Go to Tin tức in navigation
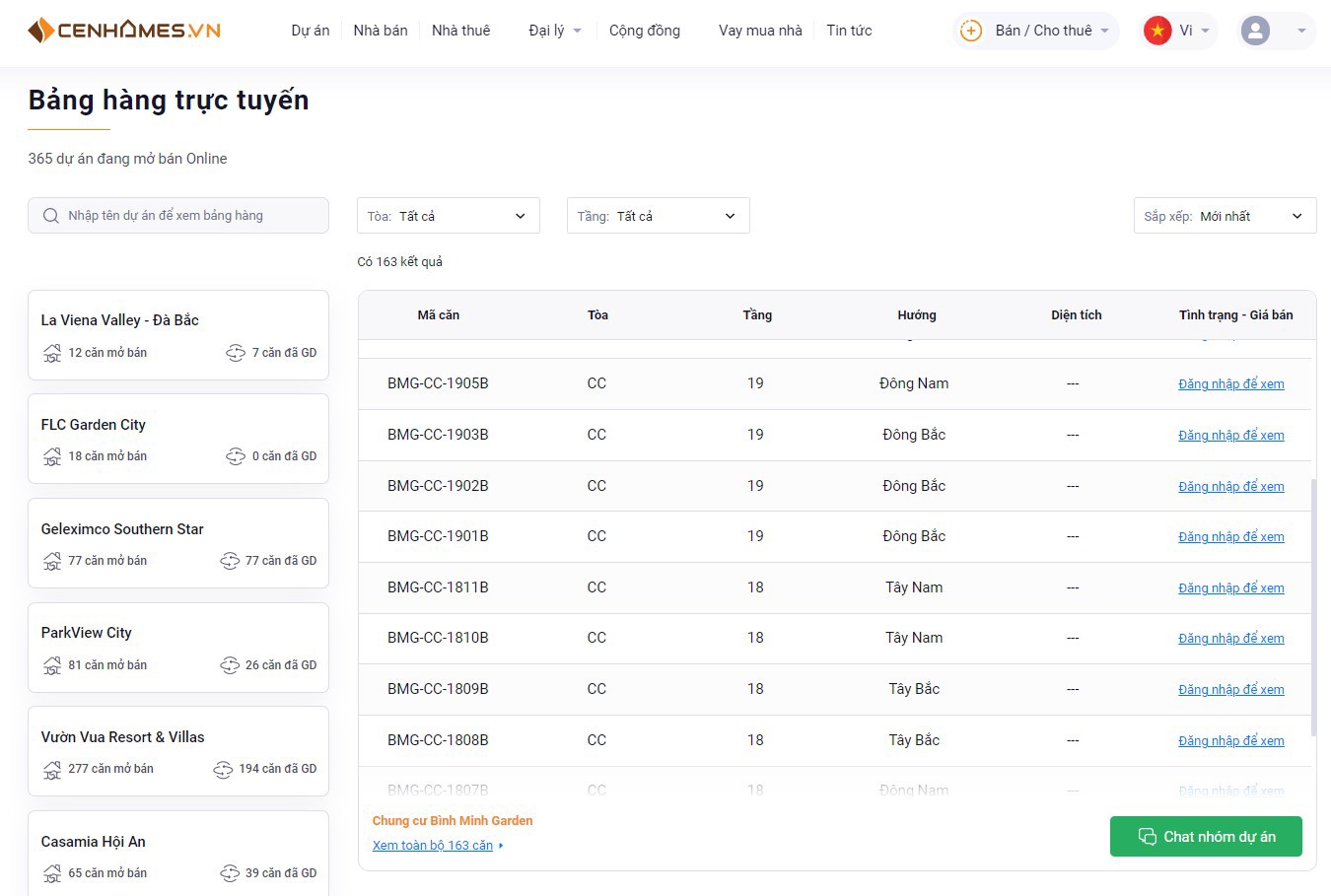The width and height of the screenshot is (1331, 896). click(849, 31)
